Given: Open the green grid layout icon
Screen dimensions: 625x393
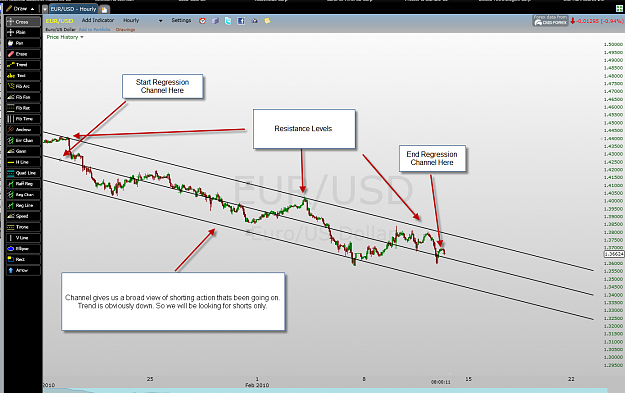Looking at the screenshot, I should coord(619,8).
